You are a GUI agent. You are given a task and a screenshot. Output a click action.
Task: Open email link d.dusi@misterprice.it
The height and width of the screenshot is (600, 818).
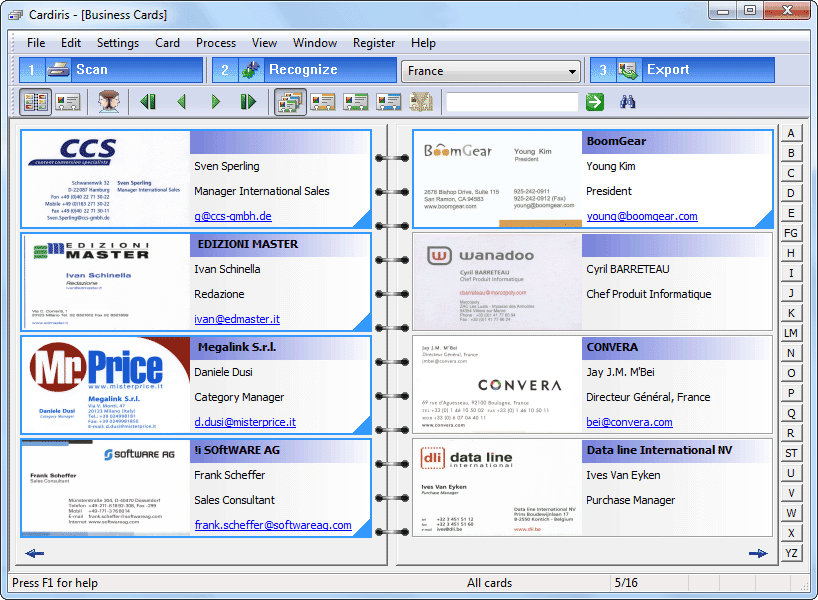coord(245,422)
